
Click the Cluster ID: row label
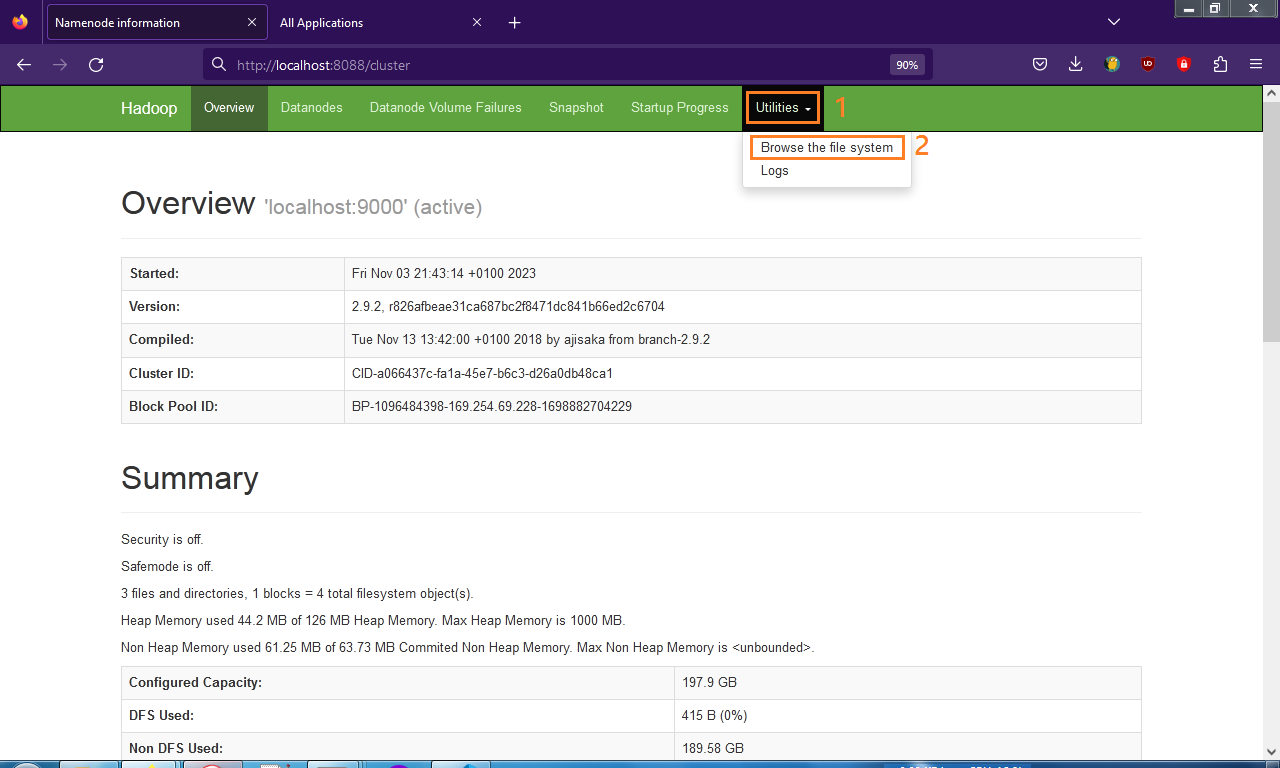pyautogui.click(x=161, y=373)
